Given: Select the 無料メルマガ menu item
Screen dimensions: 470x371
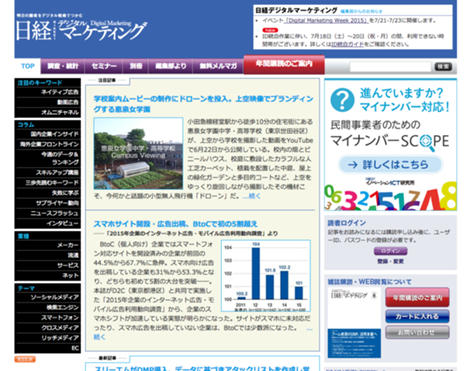Looking at the screenshot, I should pyautogui.click(x=218, y=66).
